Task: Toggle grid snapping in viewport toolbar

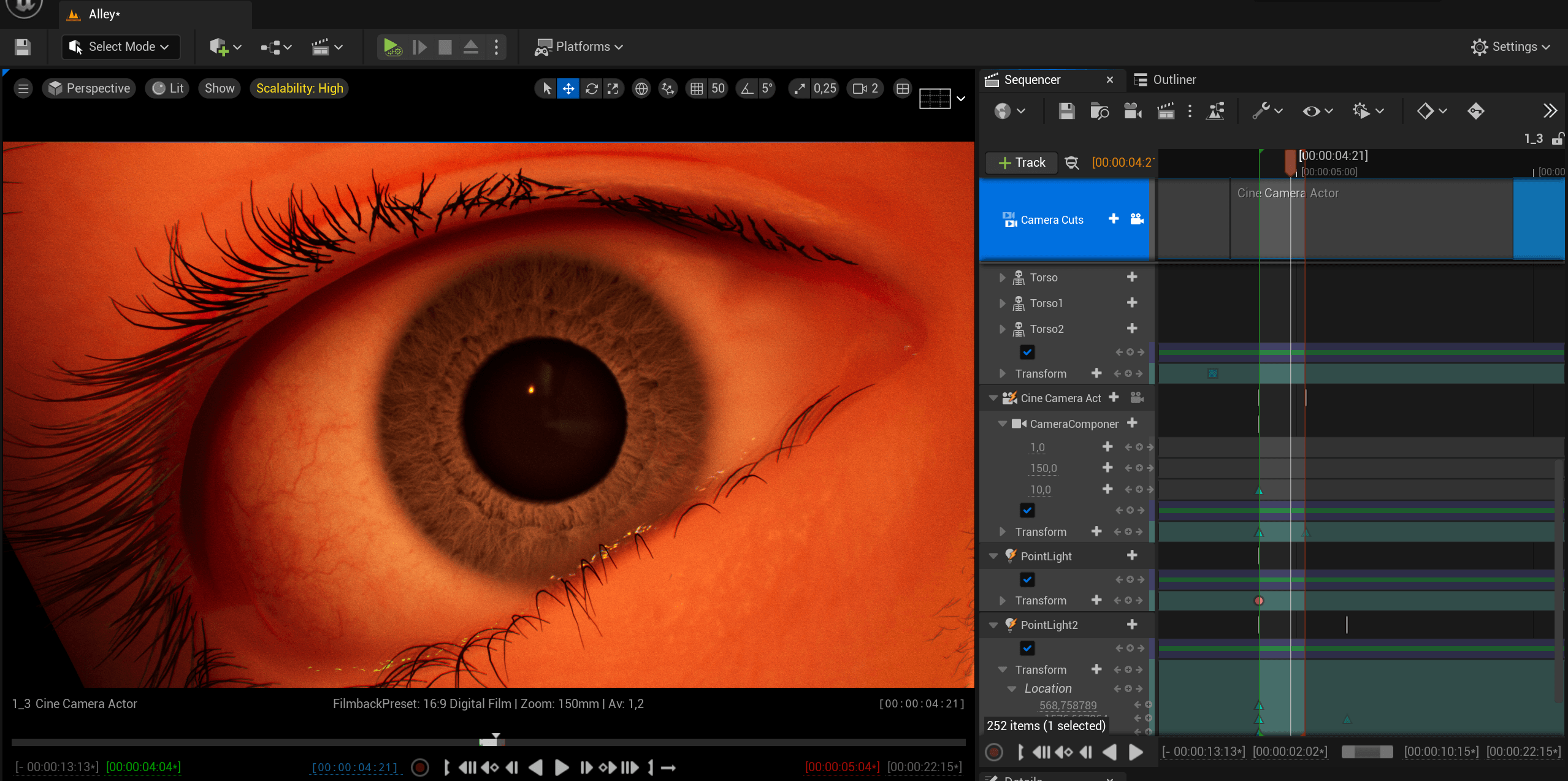Action: 697,88
